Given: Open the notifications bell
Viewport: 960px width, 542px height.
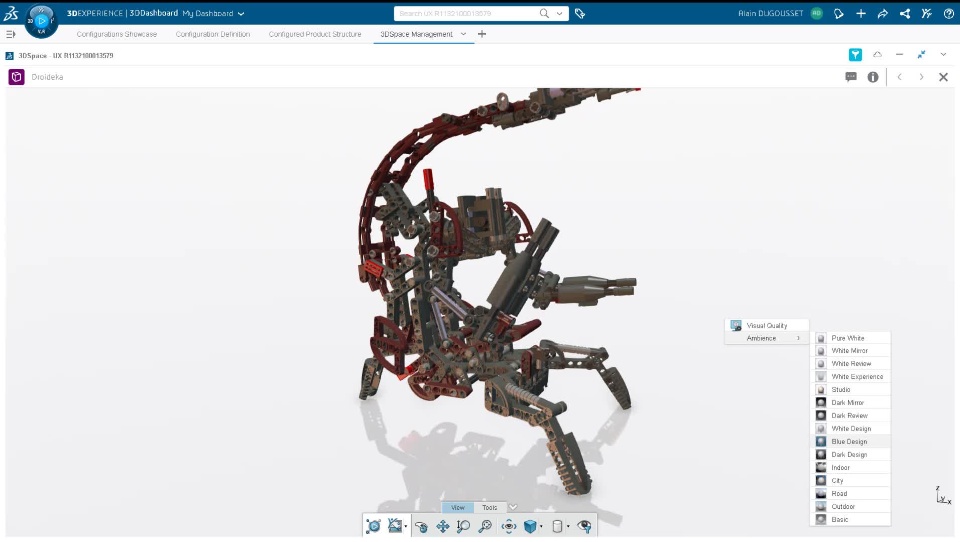Looking at the screenshot, I should pyautogui.click(x=839, y=13).
